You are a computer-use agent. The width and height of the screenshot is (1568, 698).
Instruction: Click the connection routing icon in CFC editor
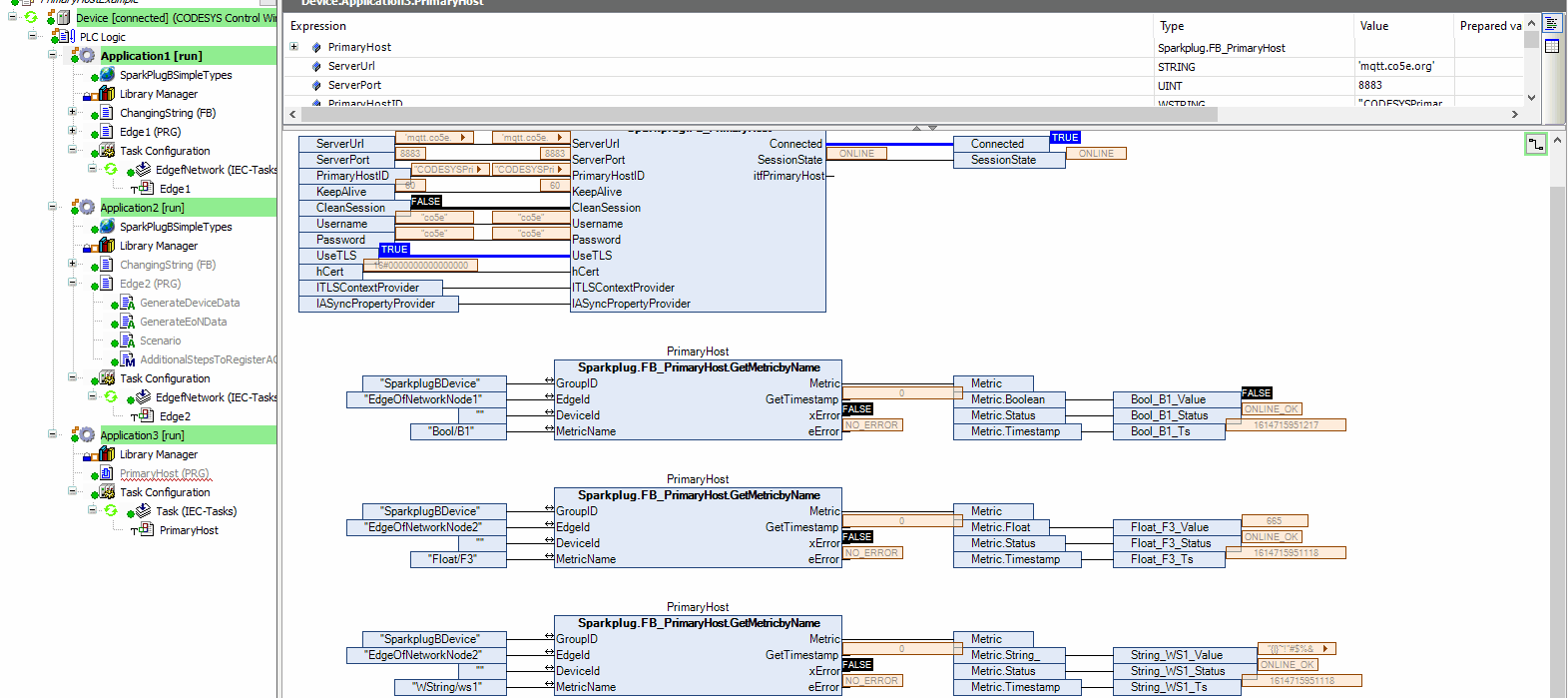[x=1536, y=145]
